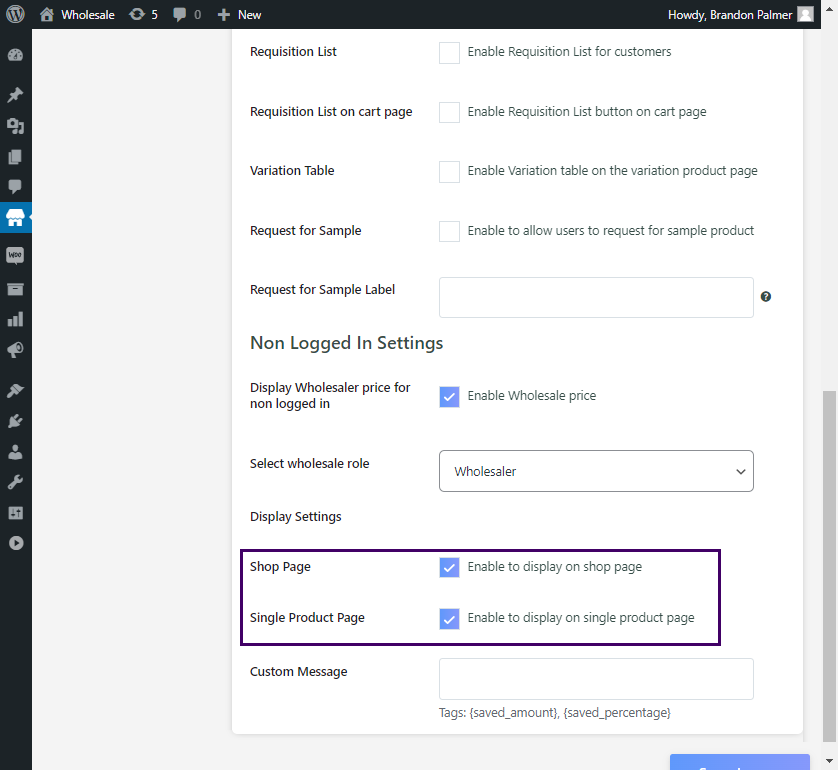The image size is (838, 770).
Task: Focus the Request for Sample Label field
Action: [596, 297]
